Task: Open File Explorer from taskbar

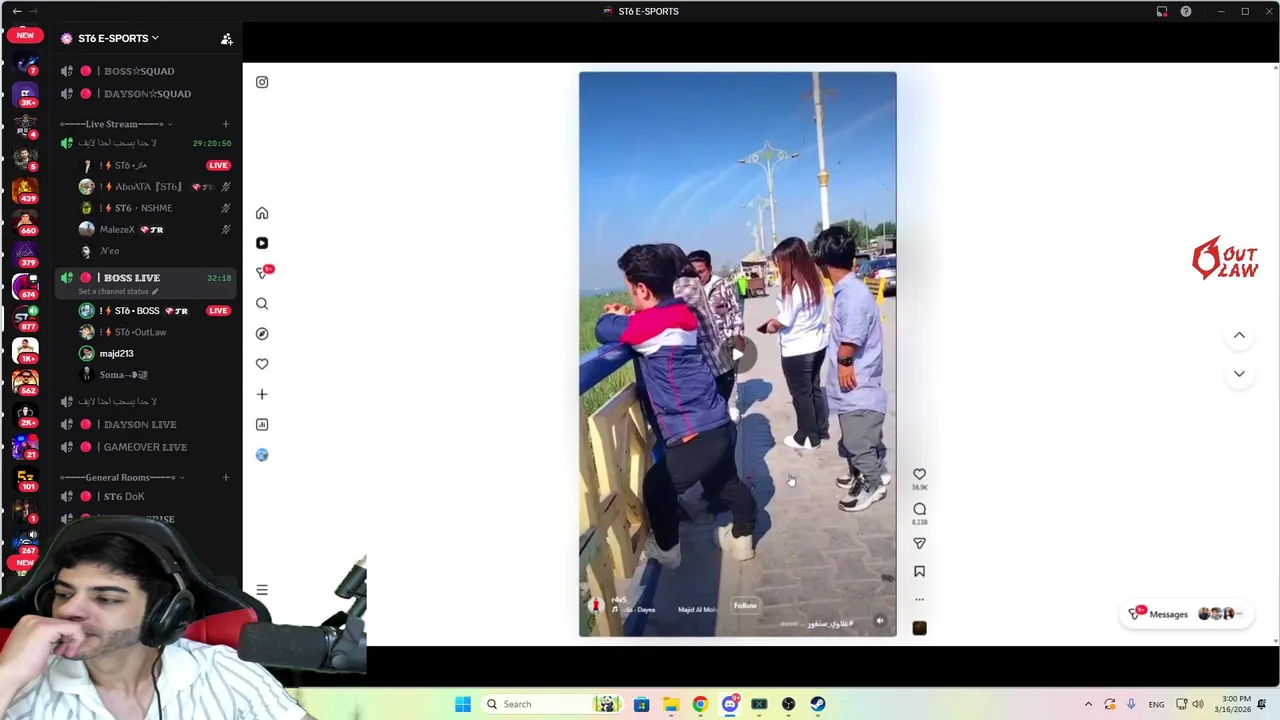Action: click(x=671, y=704)
